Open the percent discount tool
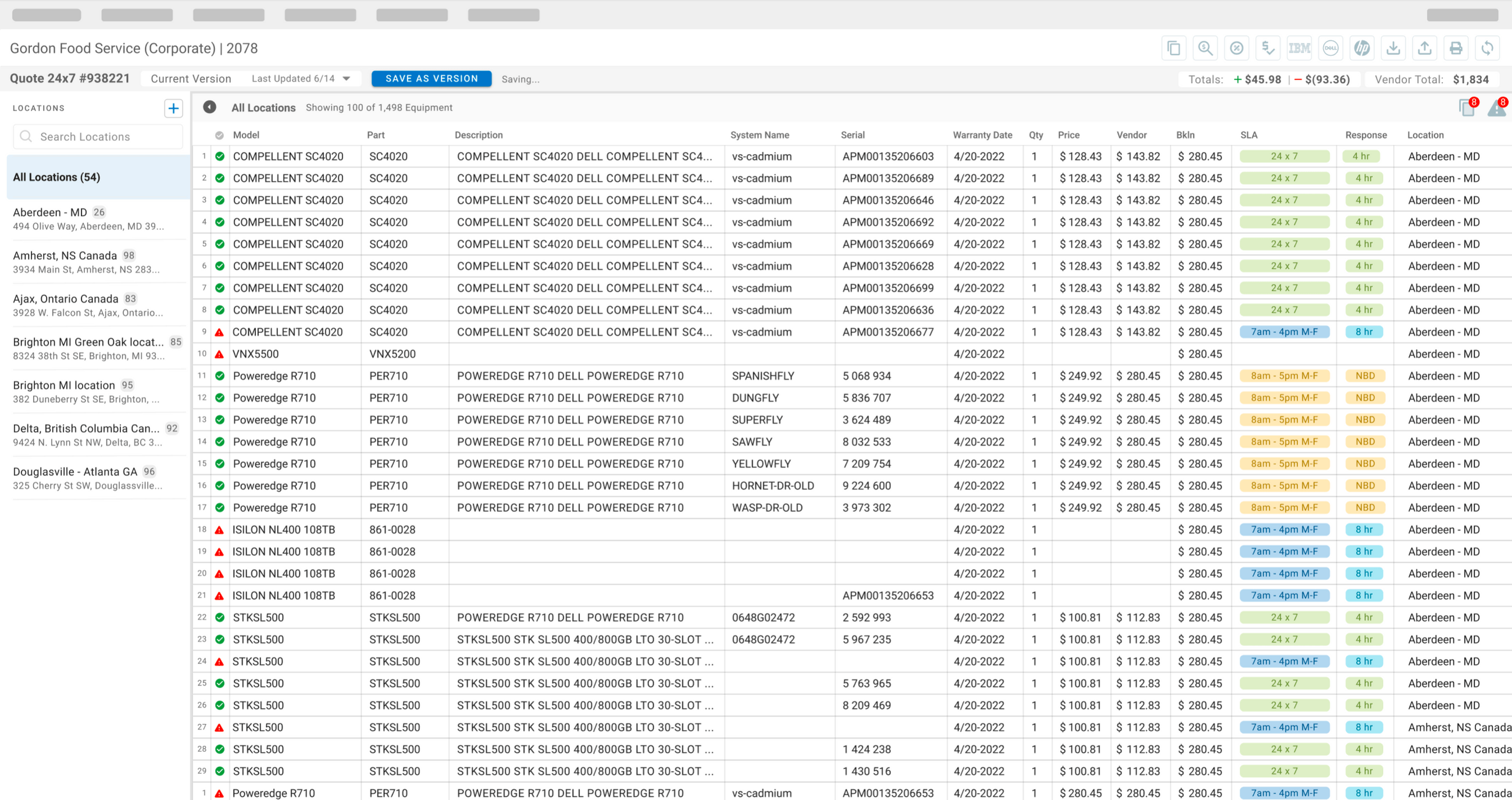Viewport: 1512px width, 800px height. [x=1236, y=48]
